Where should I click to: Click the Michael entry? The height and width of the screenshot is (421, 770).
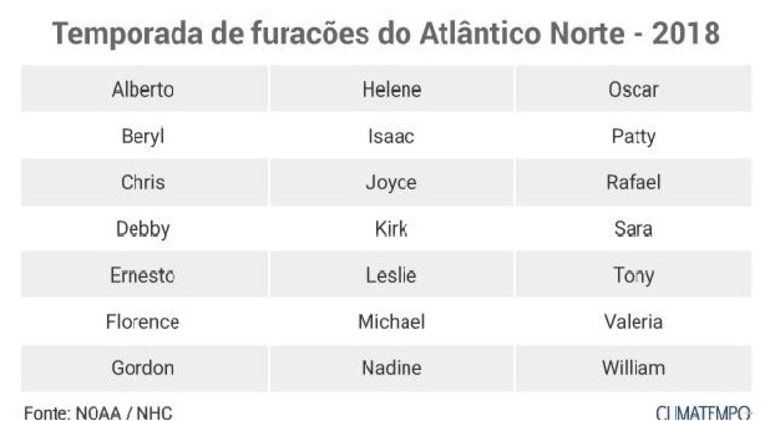pos(391,321)
